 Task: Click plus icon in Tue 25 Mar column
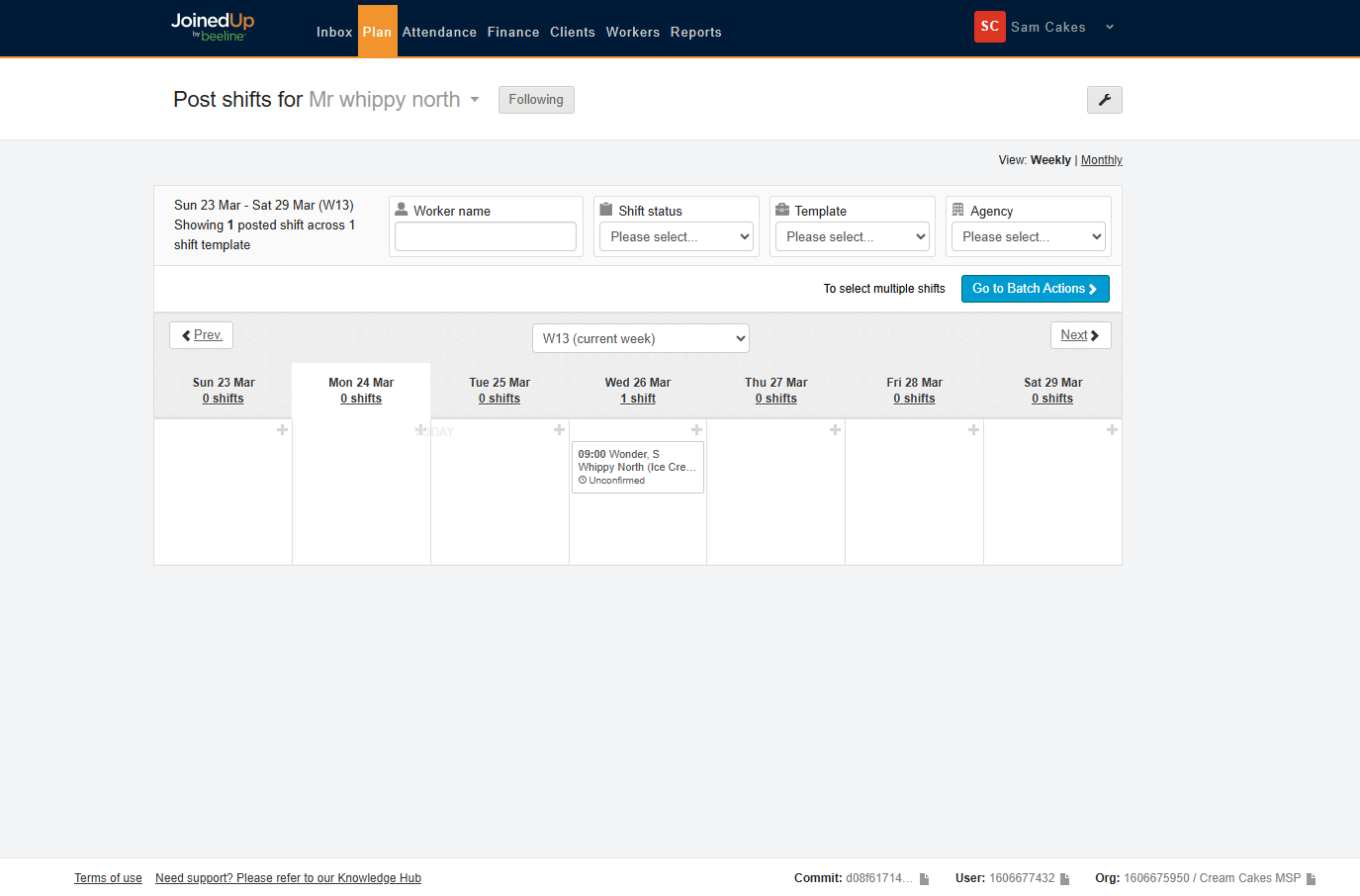[x=559, y=430]
